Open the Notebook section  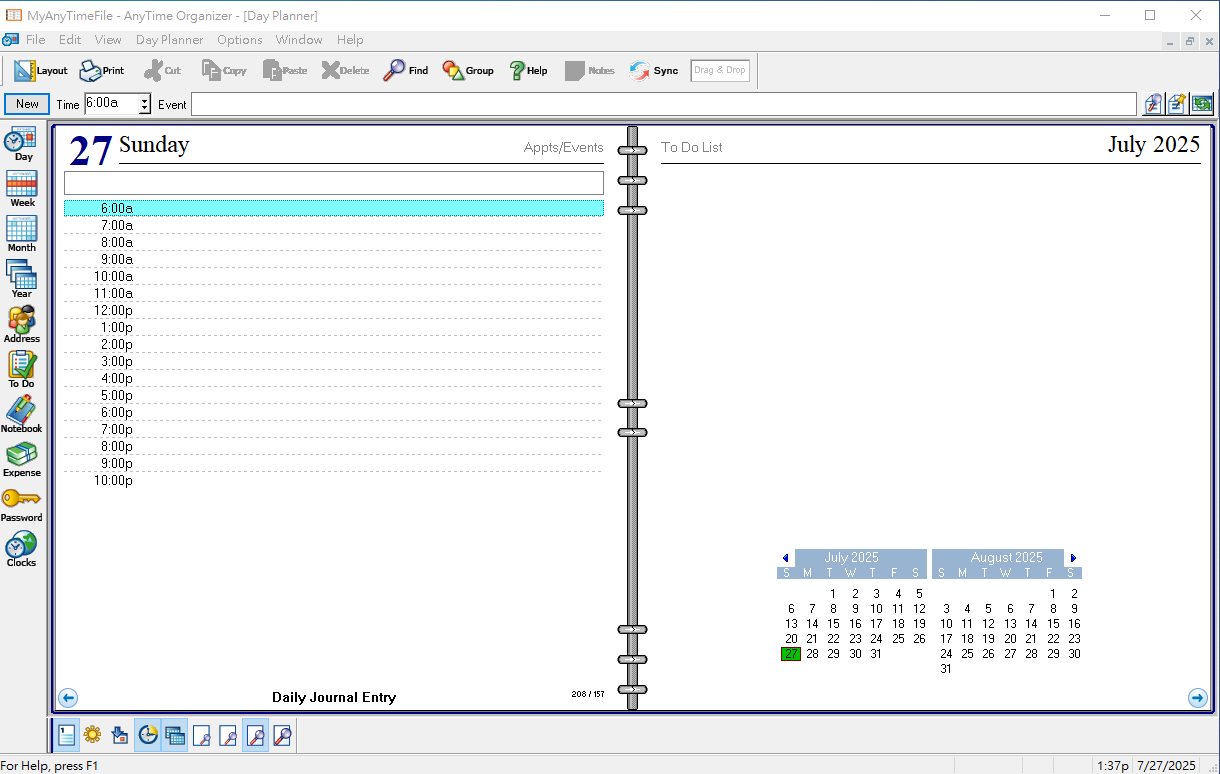click(22, 416)
